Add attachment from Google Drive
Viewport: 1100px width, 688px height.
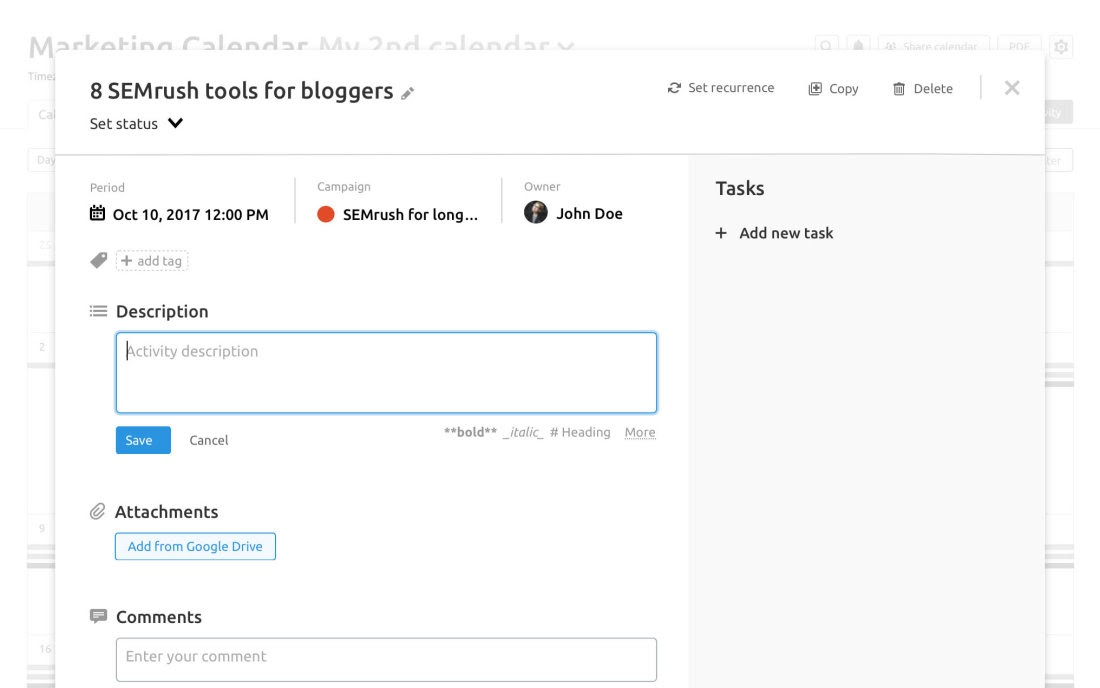click(195, 546)
